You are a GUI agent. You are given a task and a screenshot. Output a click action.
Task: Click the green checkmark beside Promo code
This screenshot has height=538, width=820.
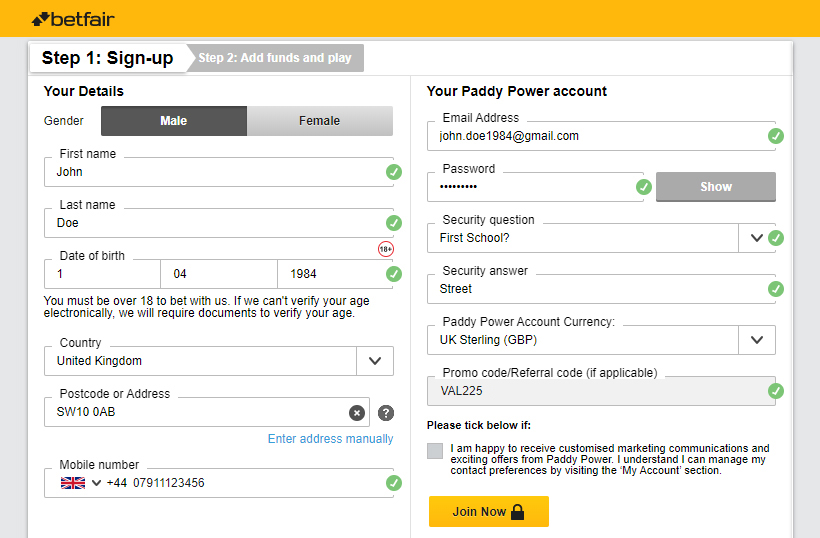pos(776,391)
